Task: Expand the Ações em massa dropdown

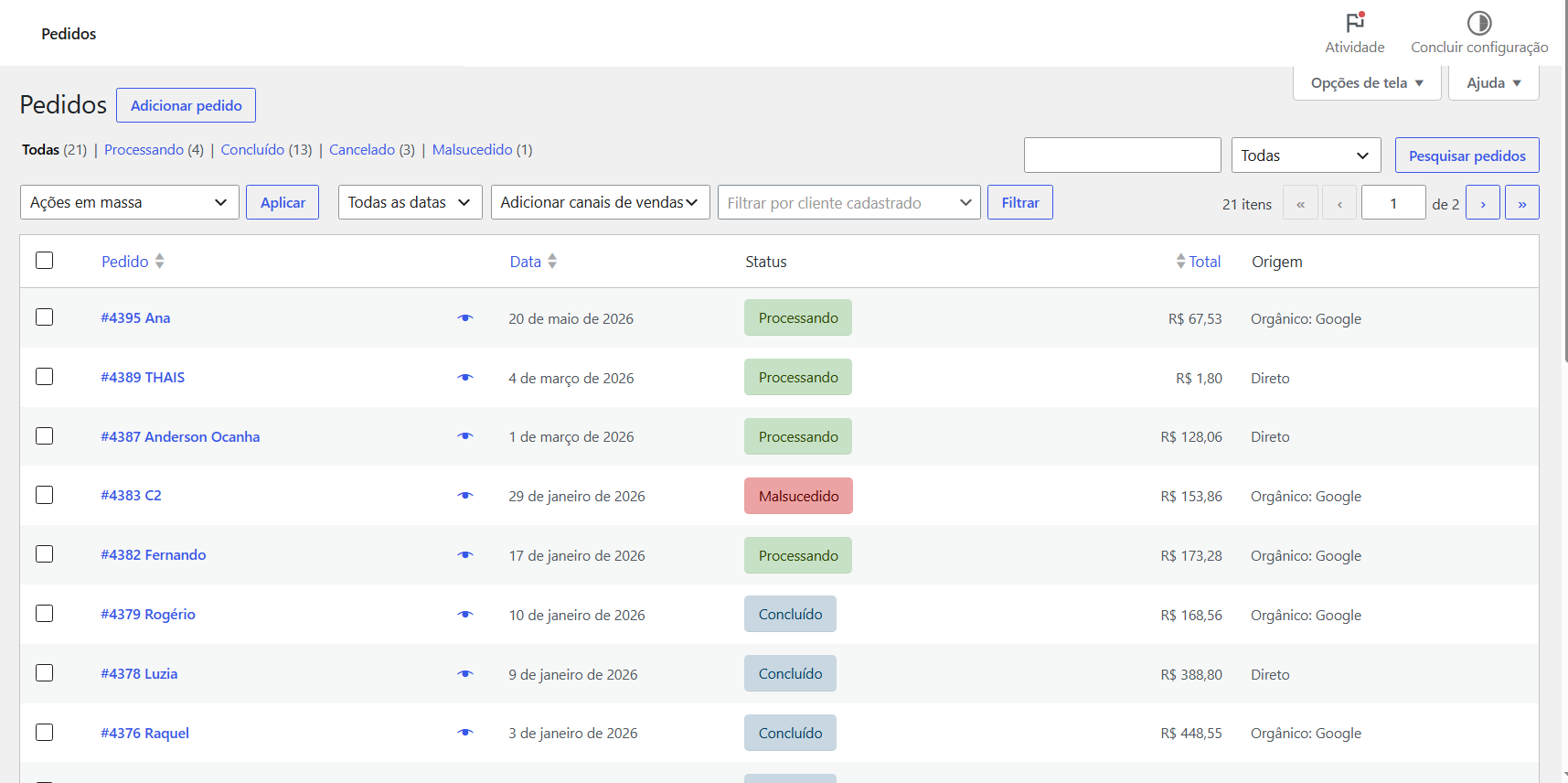Action: pos(130,202)
